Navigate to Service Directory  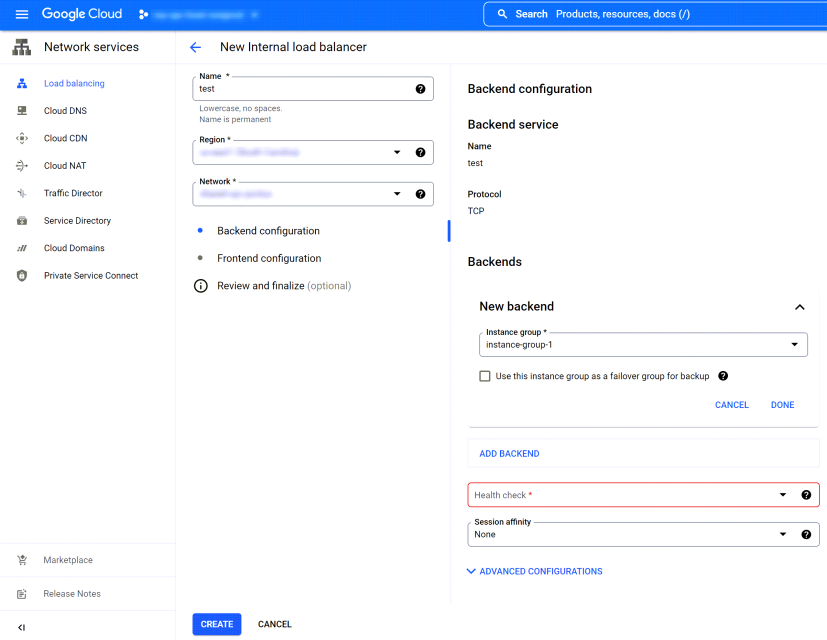pos(79,220)
